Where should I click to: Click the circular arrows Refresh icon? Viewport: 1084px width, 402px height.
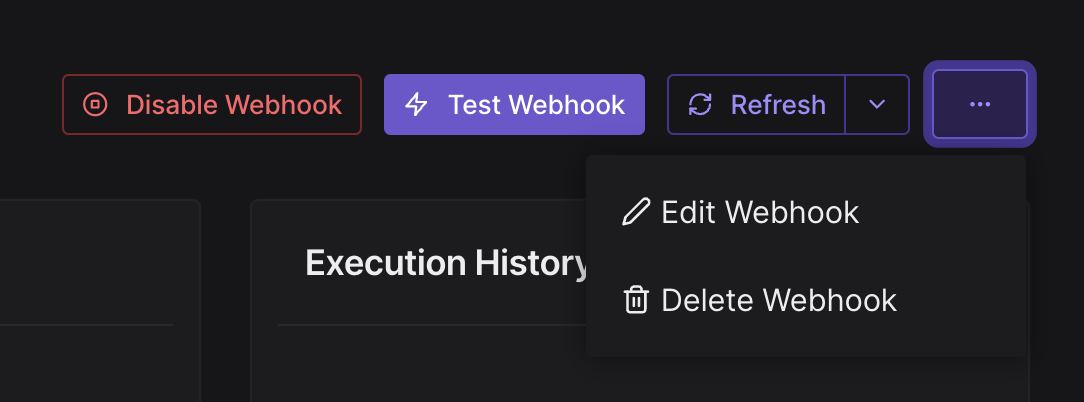pyautogui.click(x=700, y=104)
